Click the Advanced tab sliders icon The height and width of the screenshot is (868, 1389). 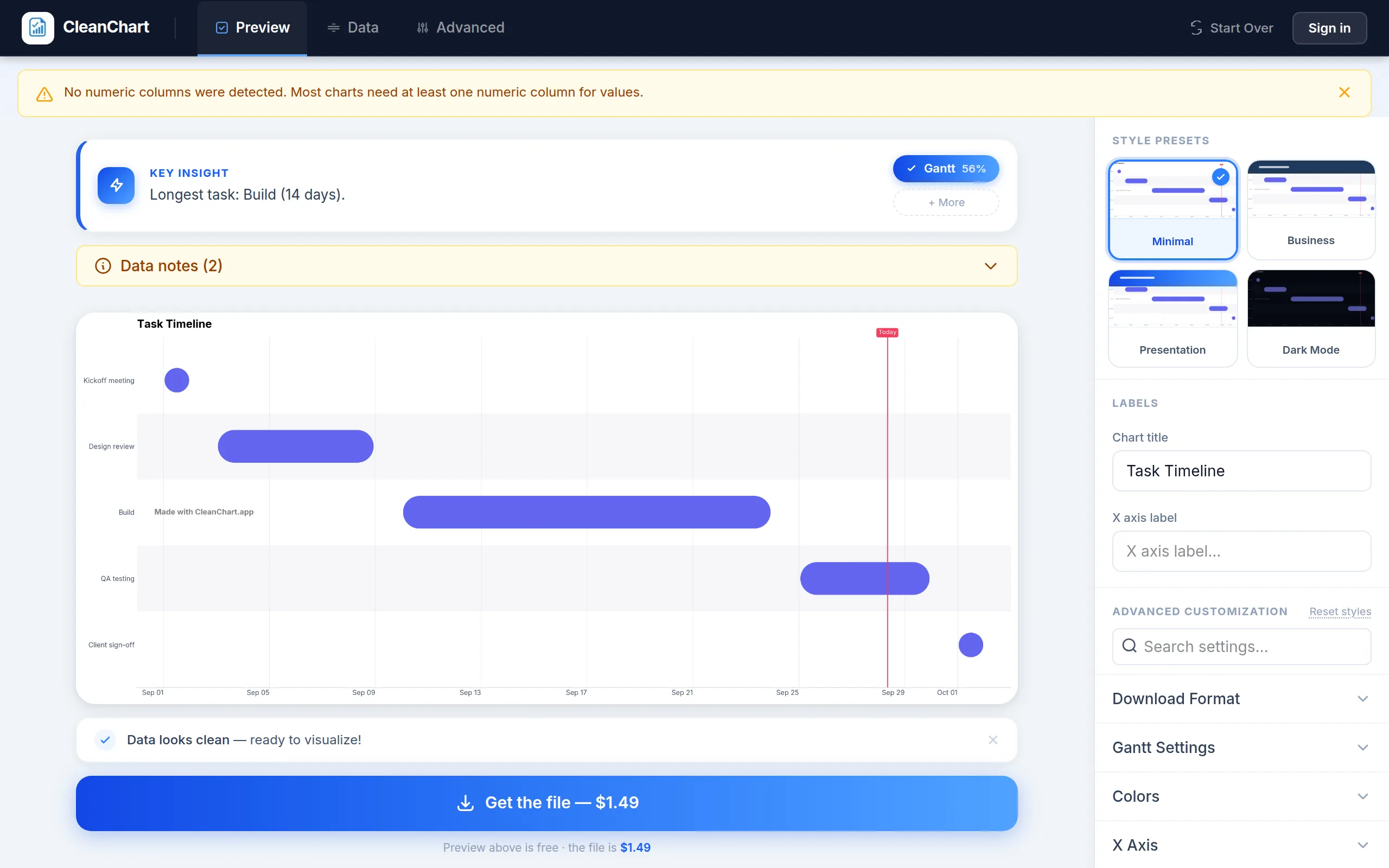pyautogui.click(x=423, y=28)
